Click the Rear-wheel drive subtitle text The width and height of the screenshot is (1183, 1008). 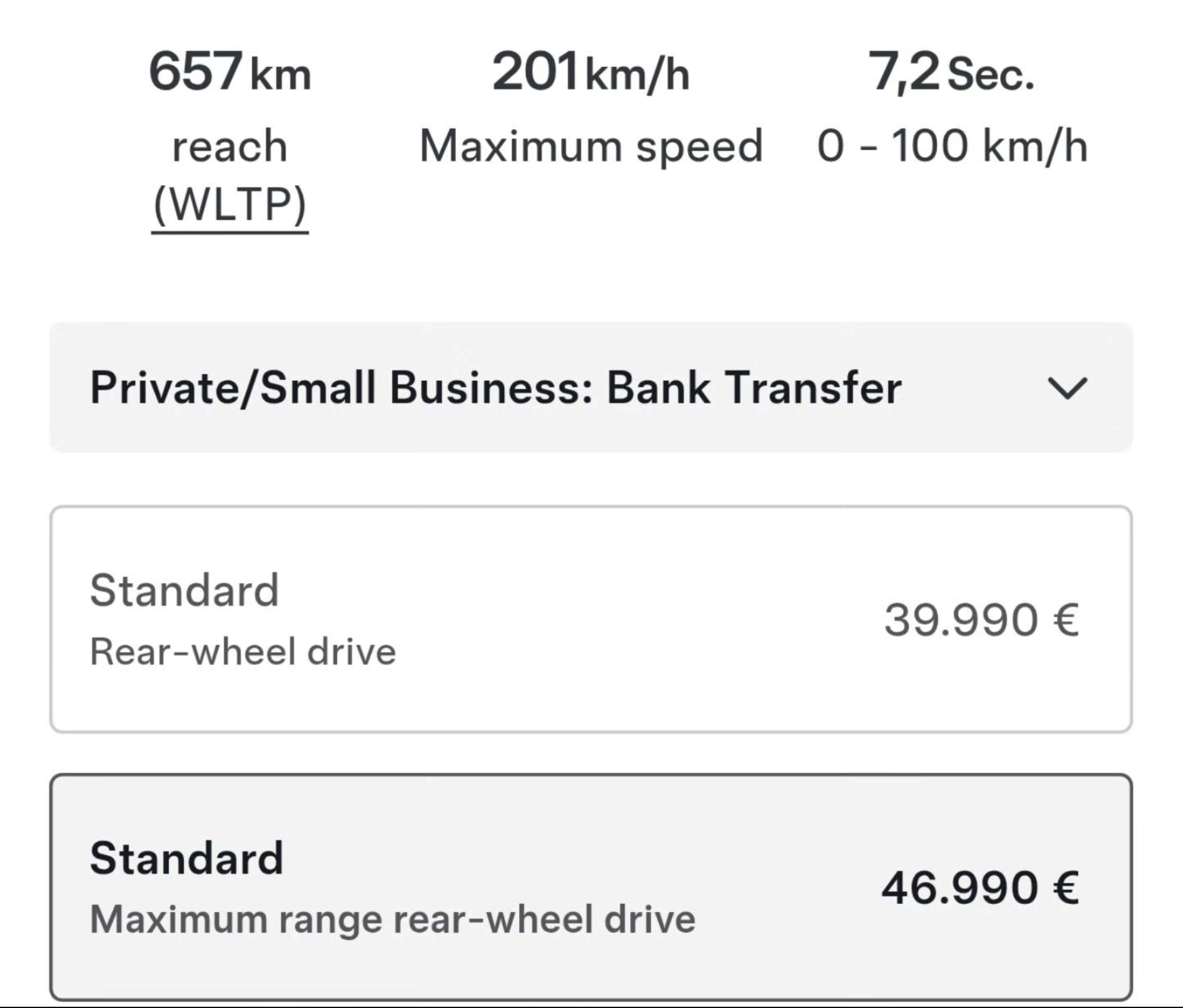(x=242, y=651)
